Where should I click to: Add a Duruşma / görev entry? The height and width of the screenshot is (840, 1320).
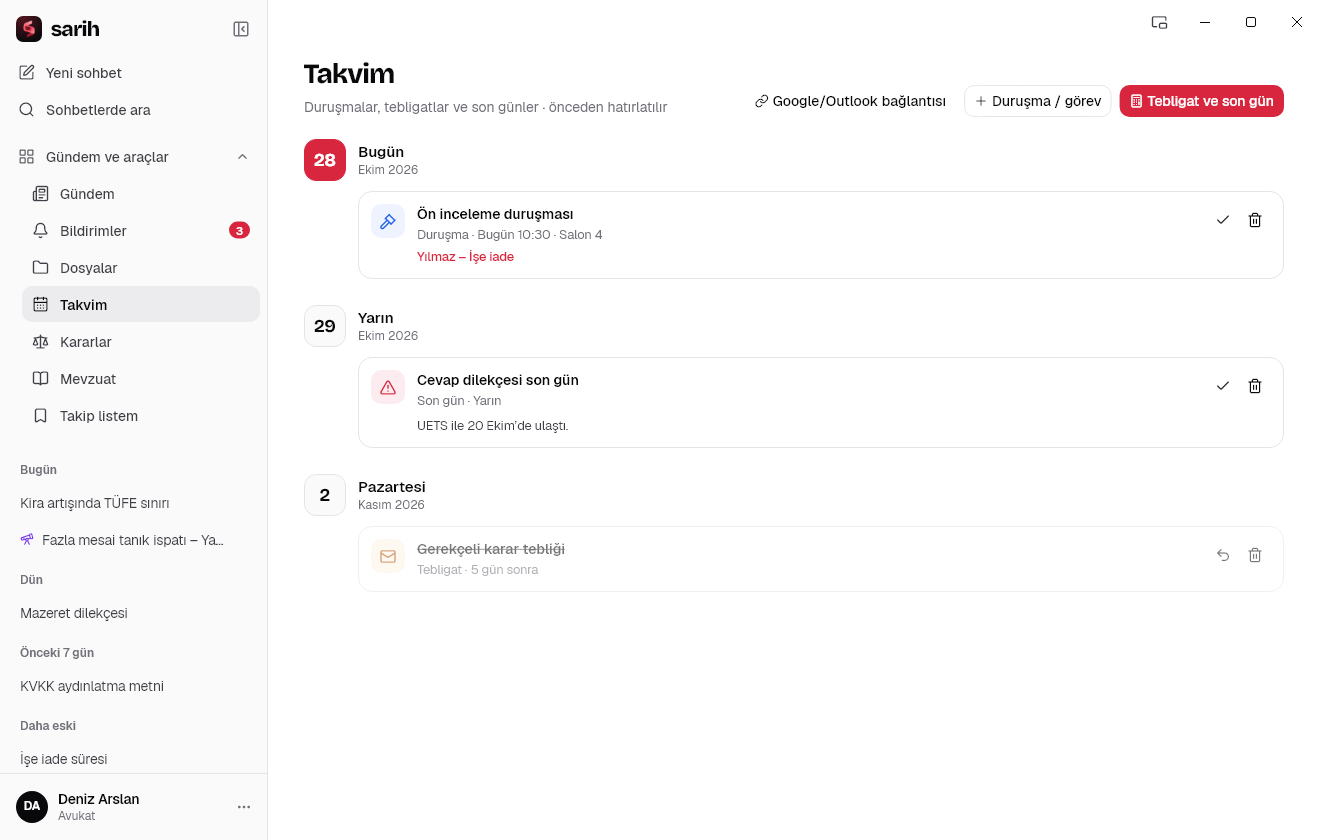pyautogui.click(x=1037, y=101)
